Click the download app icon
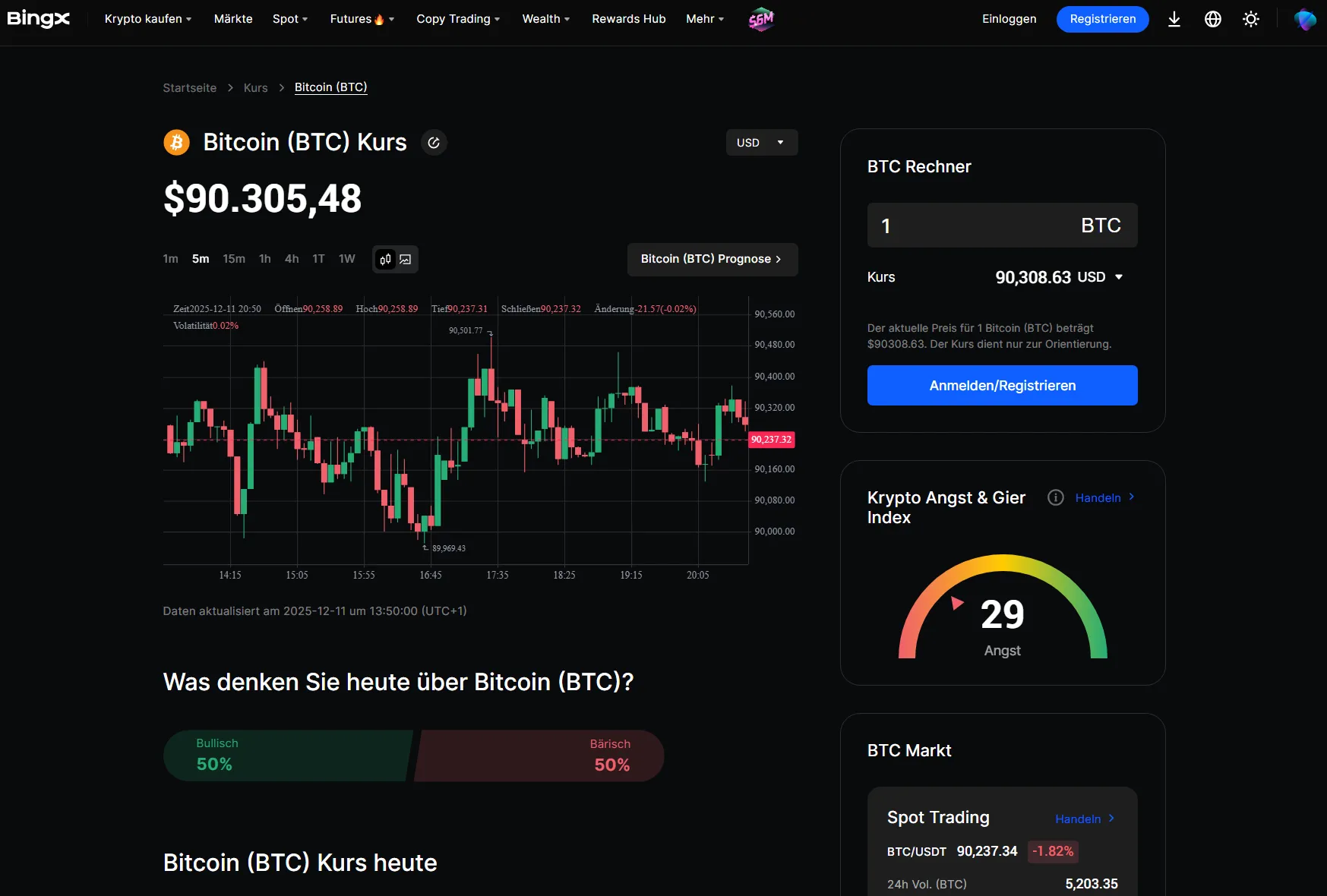The height and width of the screenshot is (896, 1327). (1174, 19)
